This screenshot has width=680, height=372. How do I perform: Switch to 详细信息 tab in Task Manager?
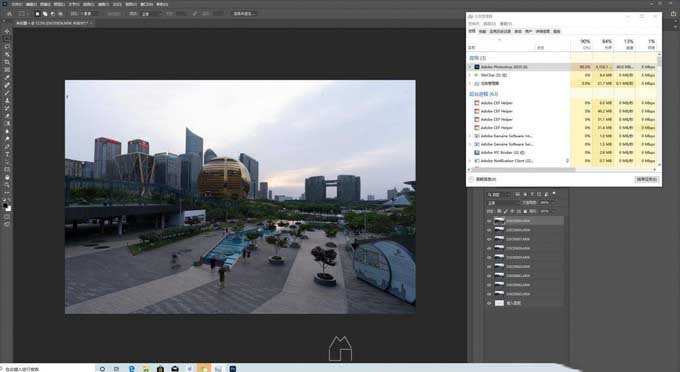[543, 31]
